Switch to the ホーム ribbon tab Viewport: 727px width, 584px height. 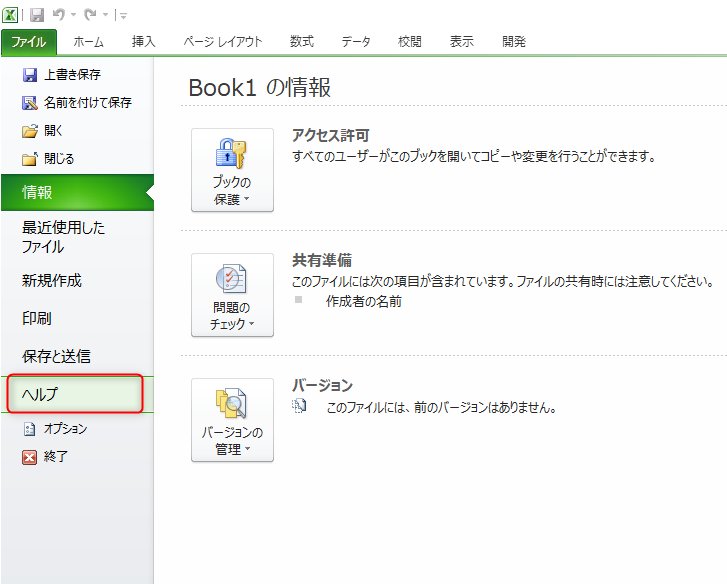(88, 42)
